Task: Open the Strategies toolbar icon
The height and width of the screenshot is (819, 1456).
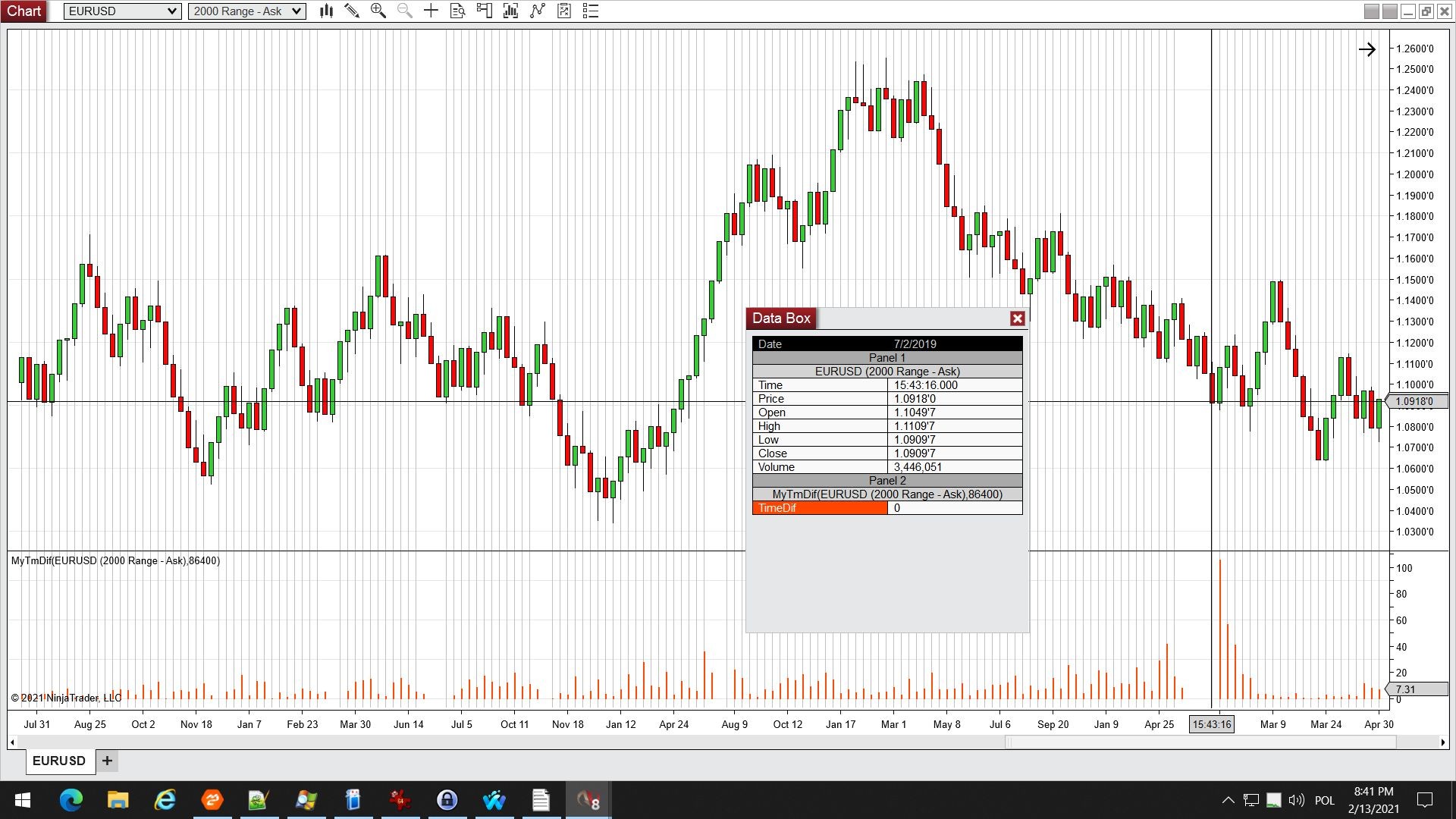Action: pos(564,11)
